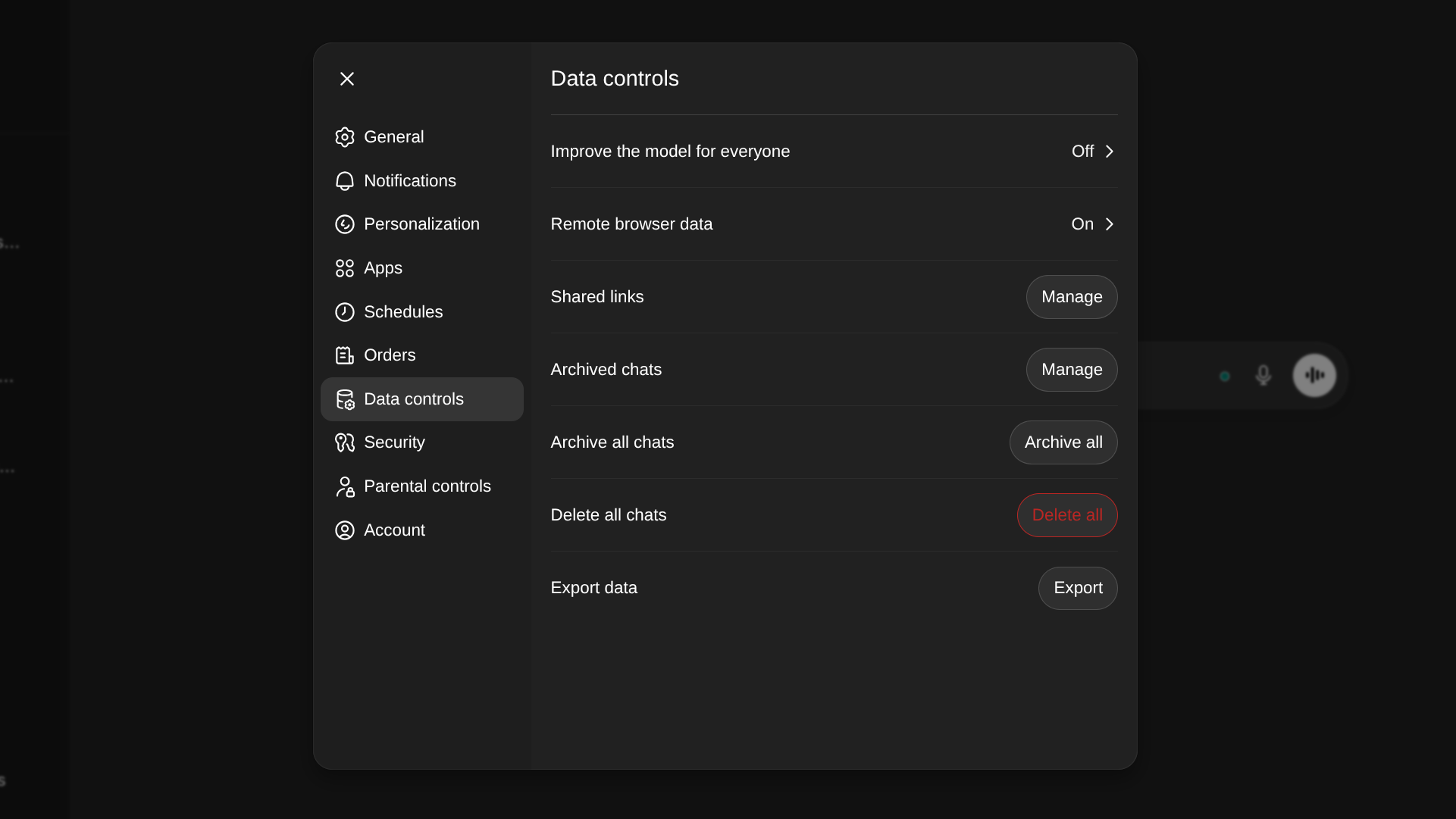Click the Schedules clock icon

coord(345,311)
